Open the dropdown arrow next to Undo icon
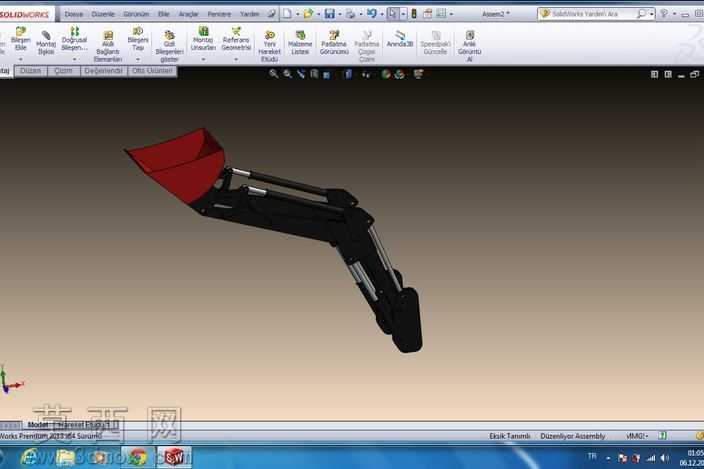The width and height of the screenshot is (704, 469). [382, 14]
